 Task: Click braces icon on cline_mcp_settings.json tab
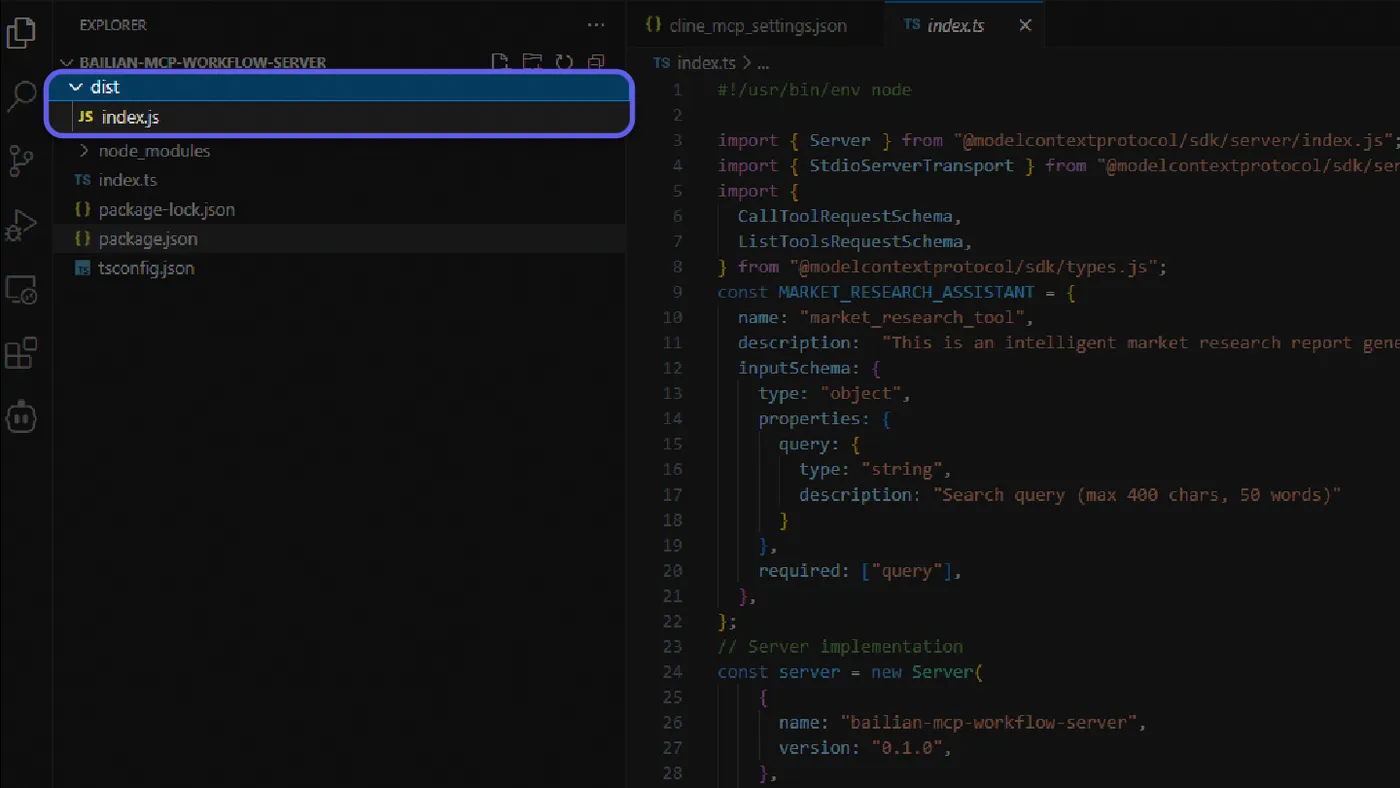[653, 25]
